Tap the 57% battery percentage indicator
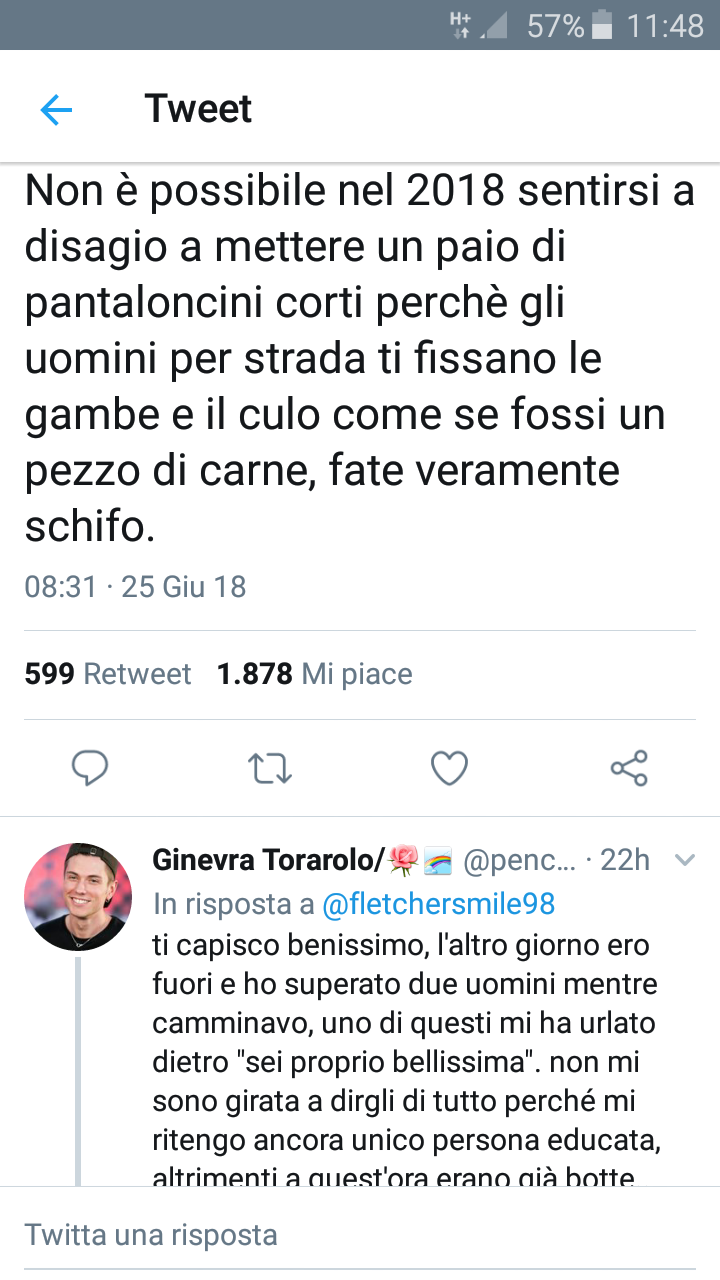 [556, 26]
